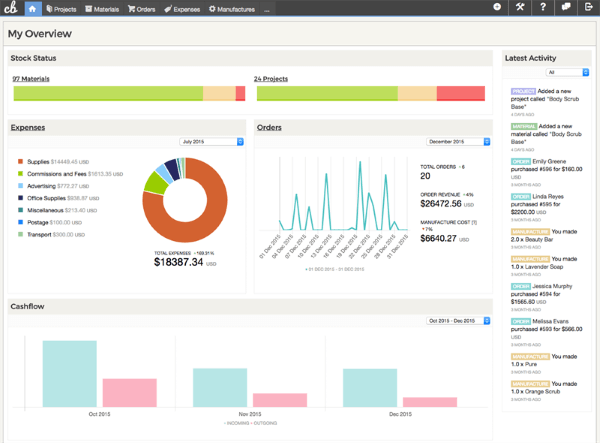Open help question mark icon
The image size is (600, 443).
(x=543, y=8)
